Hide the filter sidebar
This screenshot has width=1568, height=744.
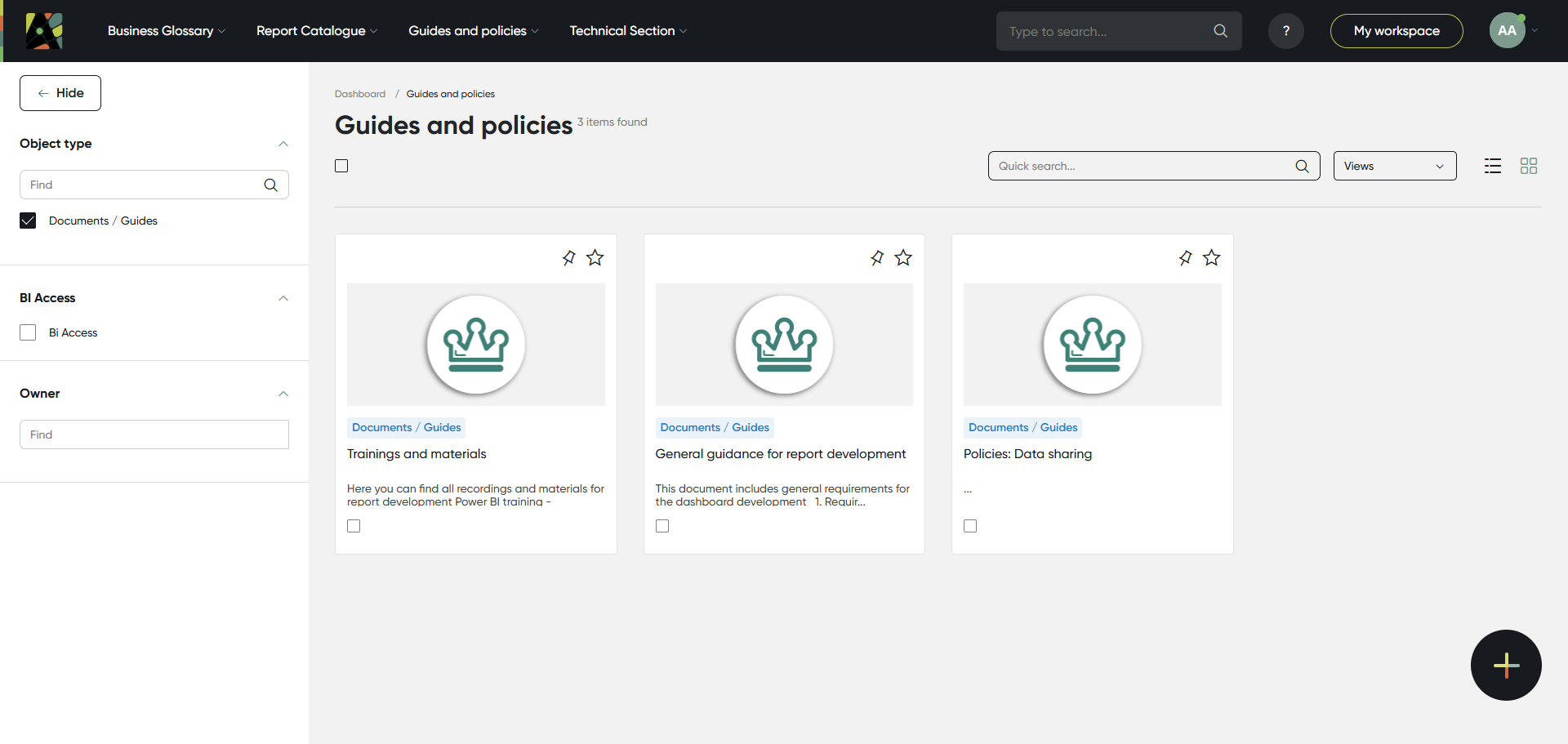(60, 93)
